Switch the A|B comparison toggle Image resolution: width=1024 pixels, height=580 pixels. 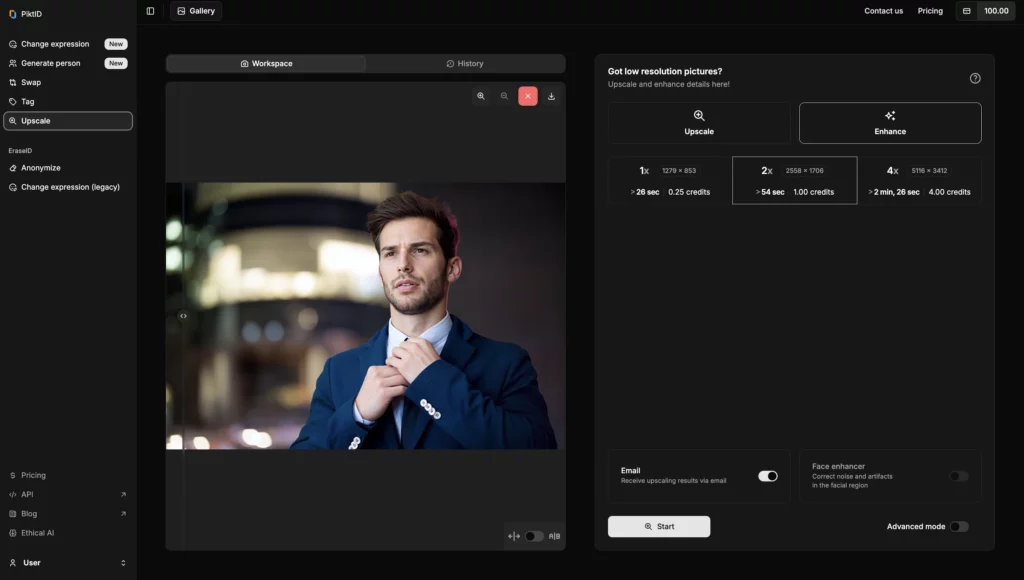(x=533, y=535)
